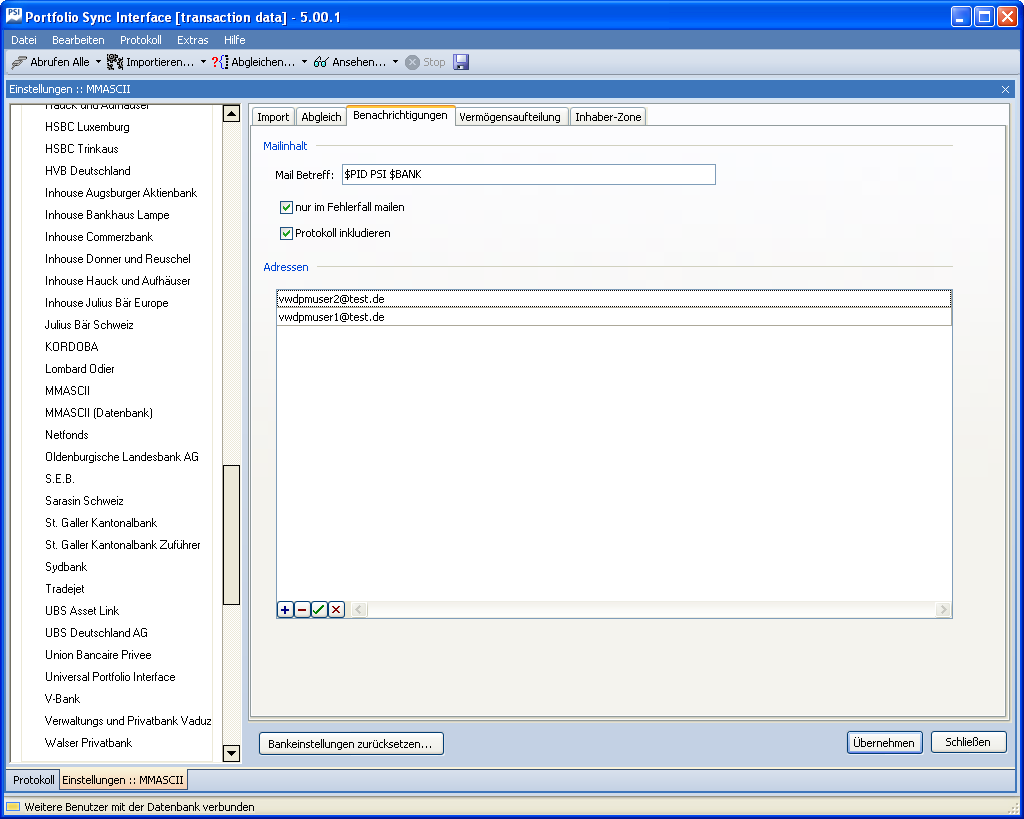Switch to the Protokoll bottom tab

pos(34,780)
